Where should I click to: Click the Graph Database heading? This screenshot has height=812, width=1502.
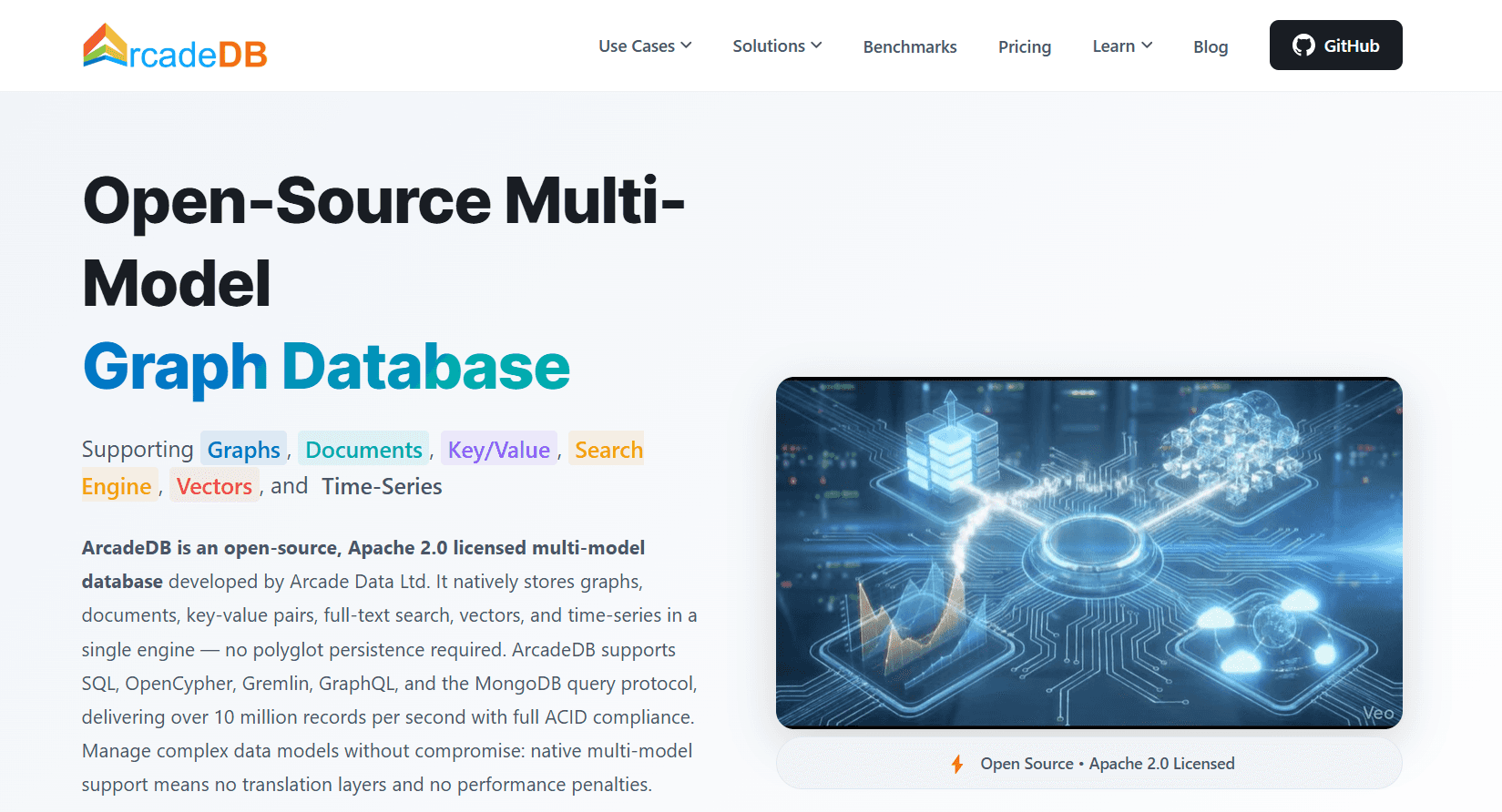coord(326,367)
